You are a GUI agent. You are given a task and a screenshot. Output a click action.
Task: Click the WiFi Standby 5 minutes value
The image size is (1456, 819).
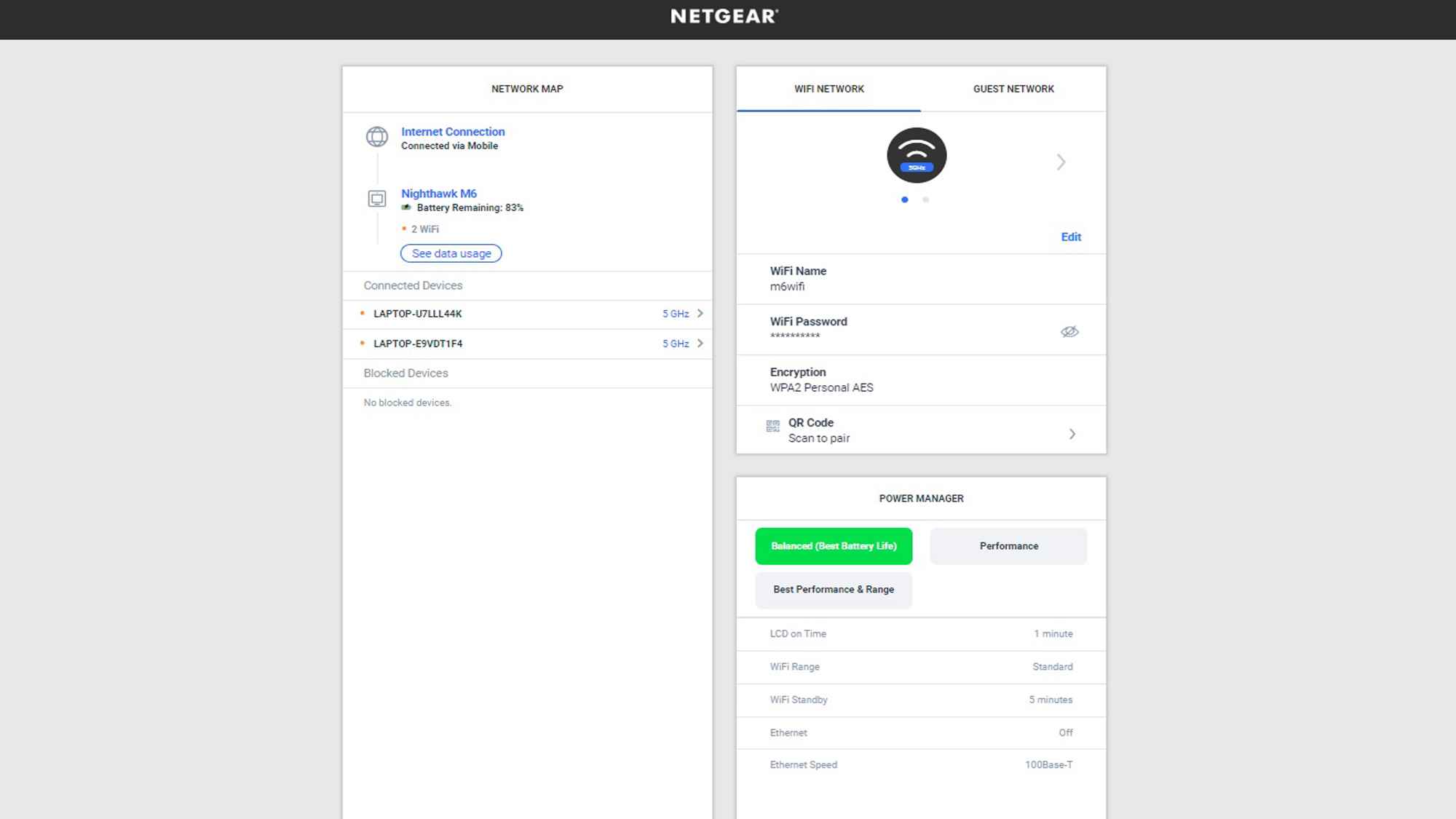1051,700
